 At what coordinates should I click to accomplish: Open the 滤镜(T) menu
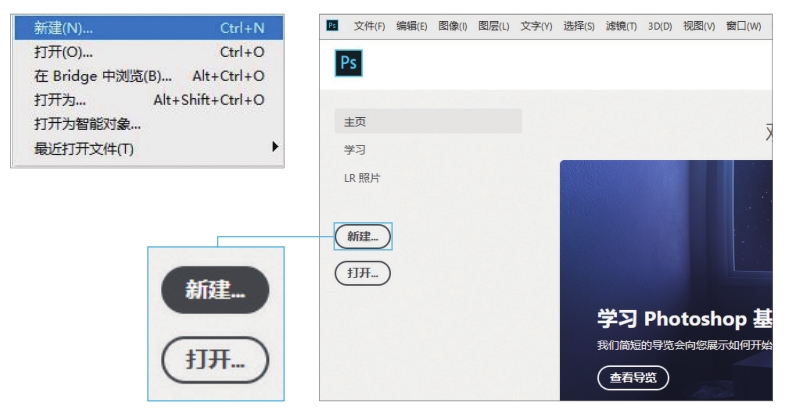click(621, 26)
